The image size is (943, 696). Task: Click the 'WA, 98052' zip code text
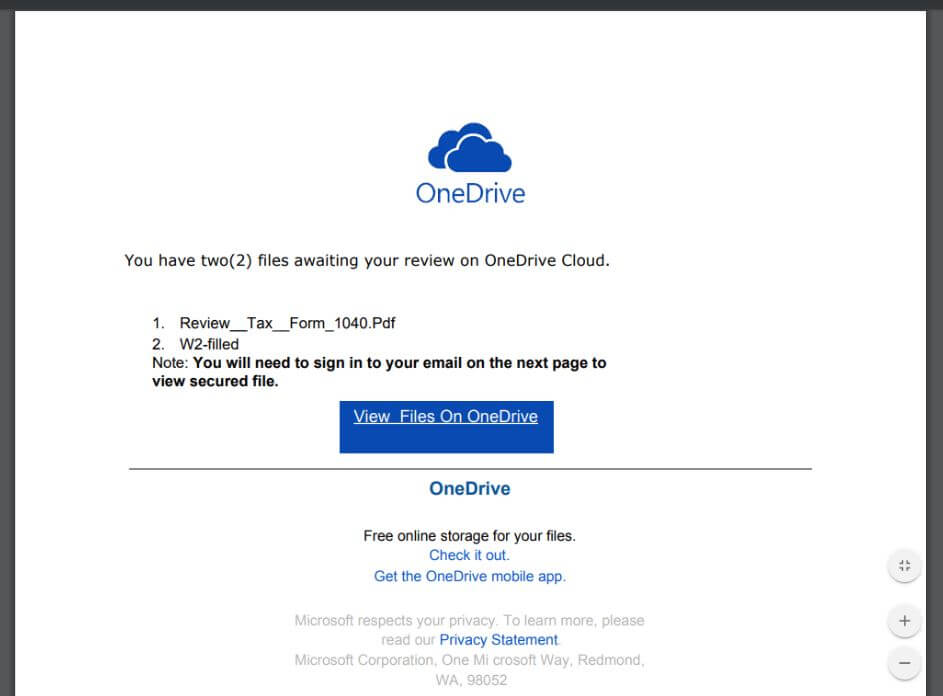click(x=472, y=680)
